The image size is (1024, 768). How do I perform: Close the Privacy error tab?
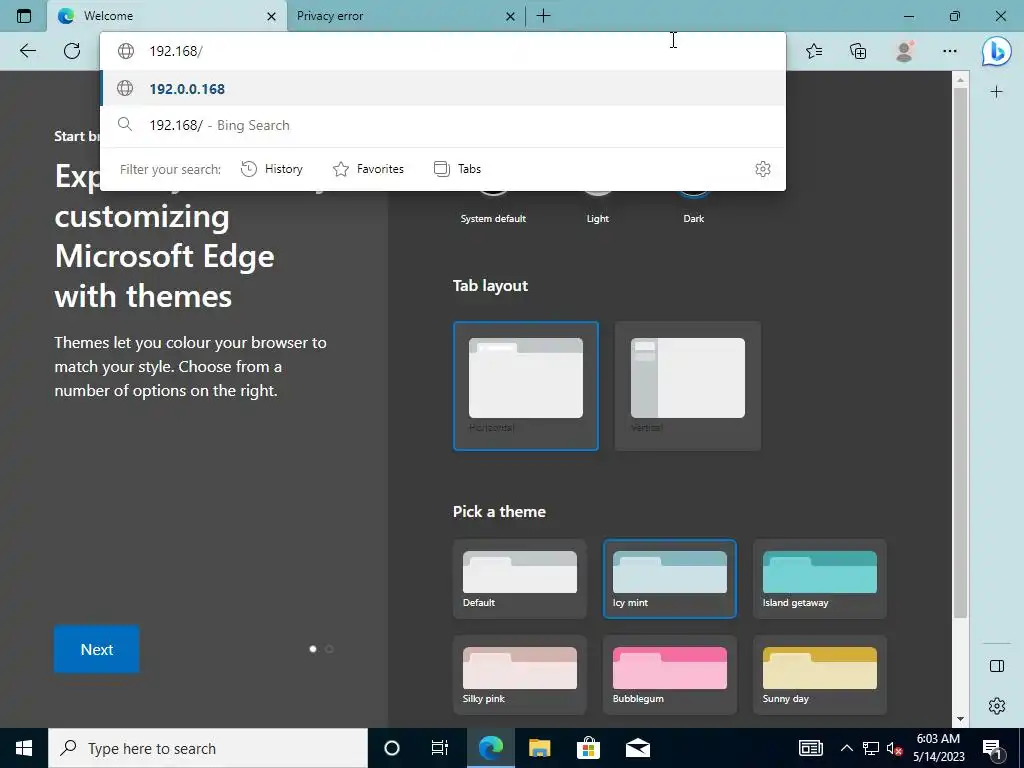(x=511, y=16)
